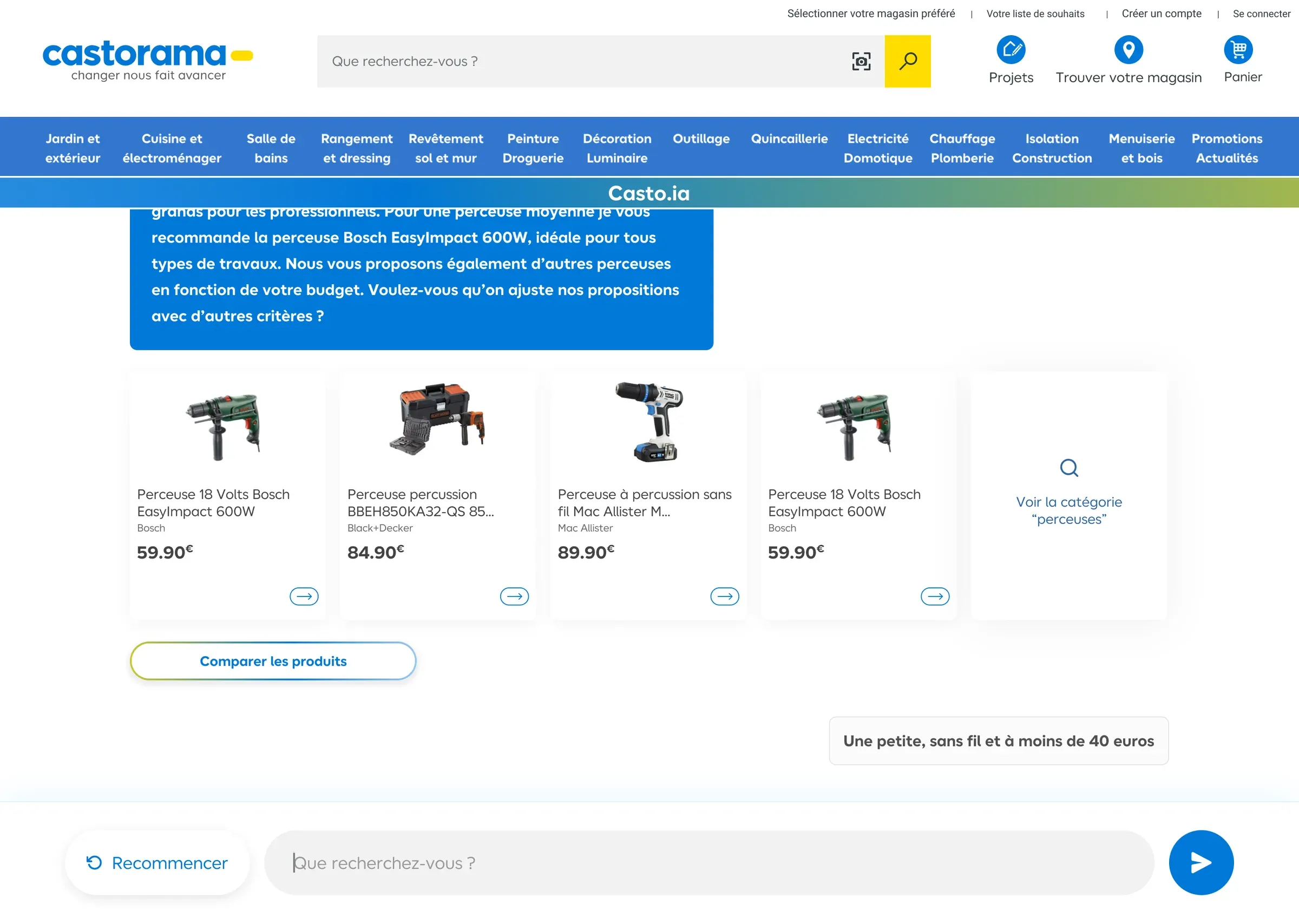The width and height of the screenshot is (1299, 924).
Task: Open Isolation Construction menu
Action: click(1052, 148)
